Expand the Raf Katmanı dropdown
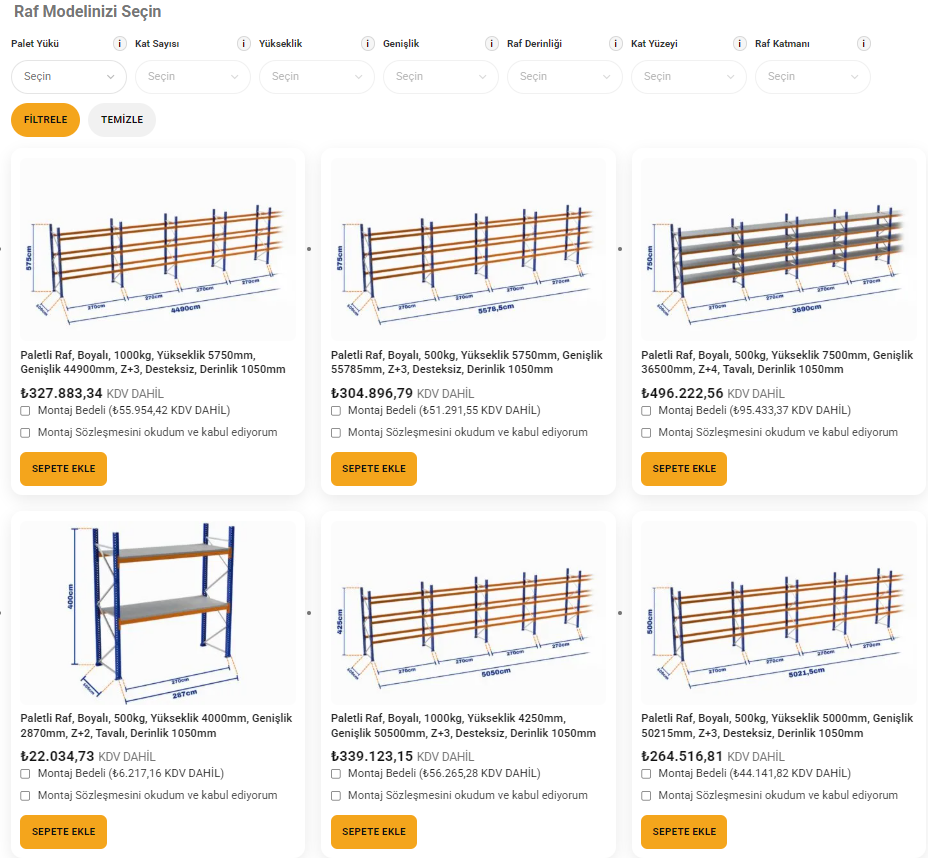 tap(812, 77)
